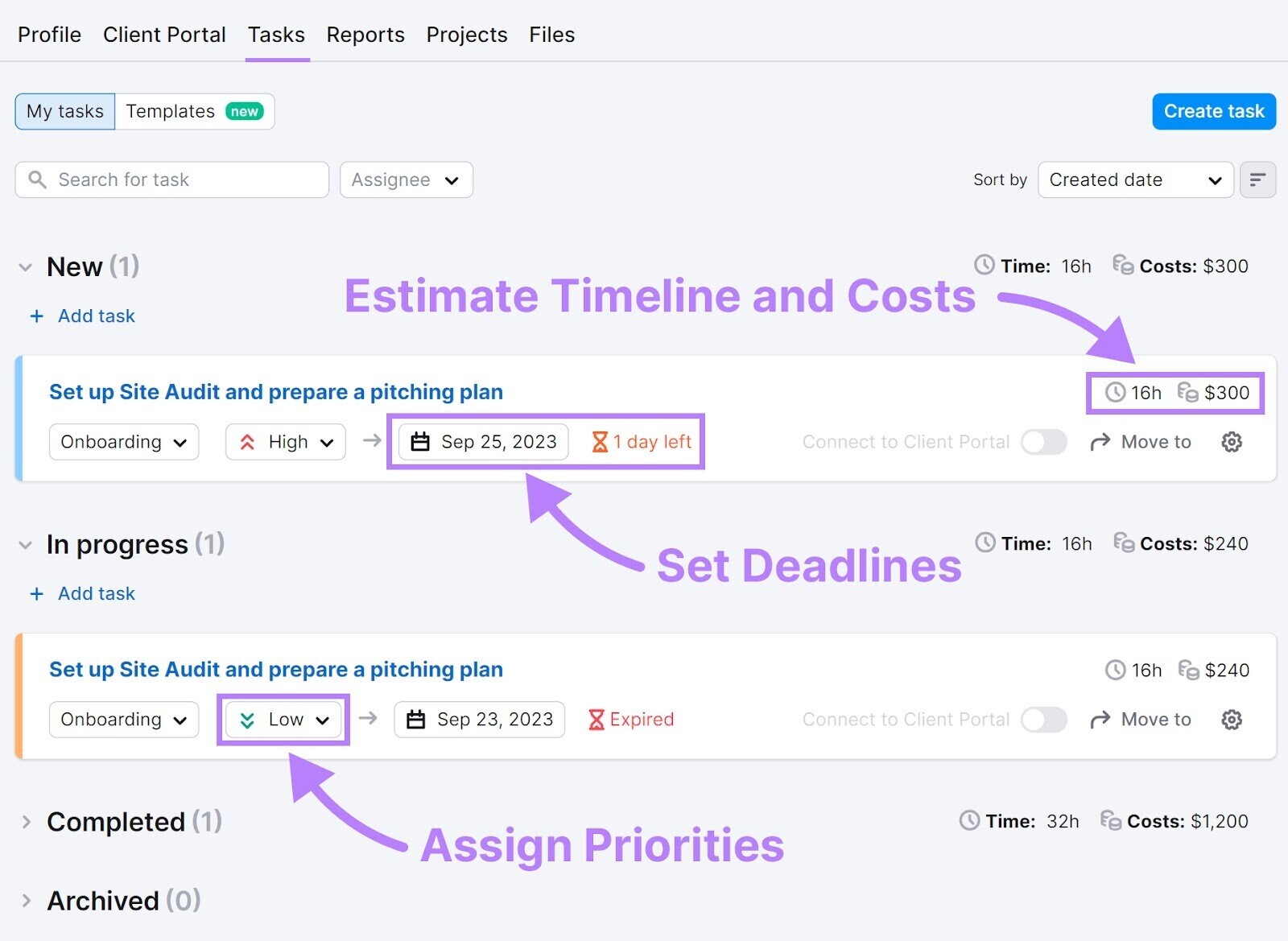Image resolution: width=1288 pixels, height=941 pixels.
Task: Open the Client Portal tab
Action: (164, 34)
